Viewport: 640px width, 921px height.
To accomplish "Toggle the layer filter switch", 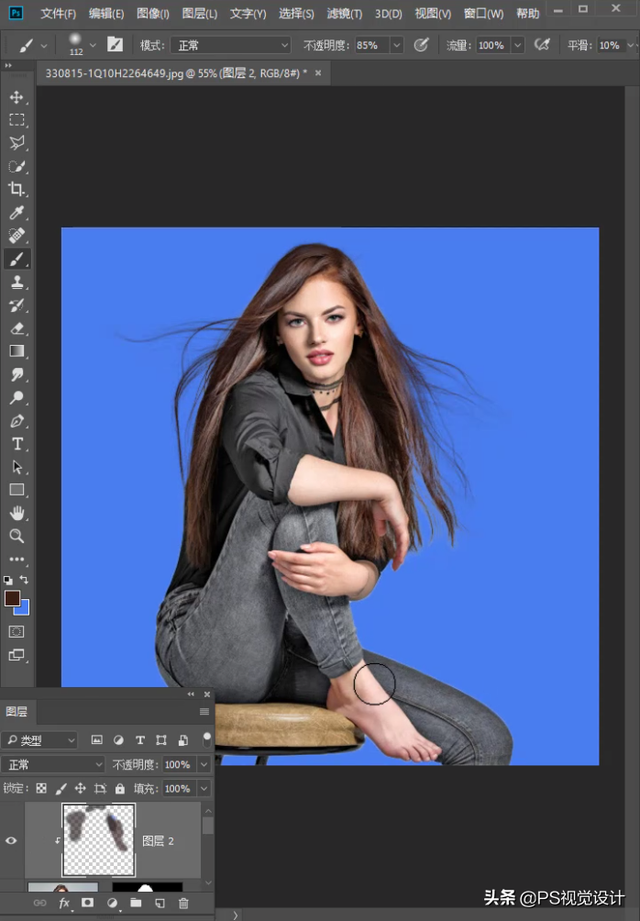I will coord(207,740).
